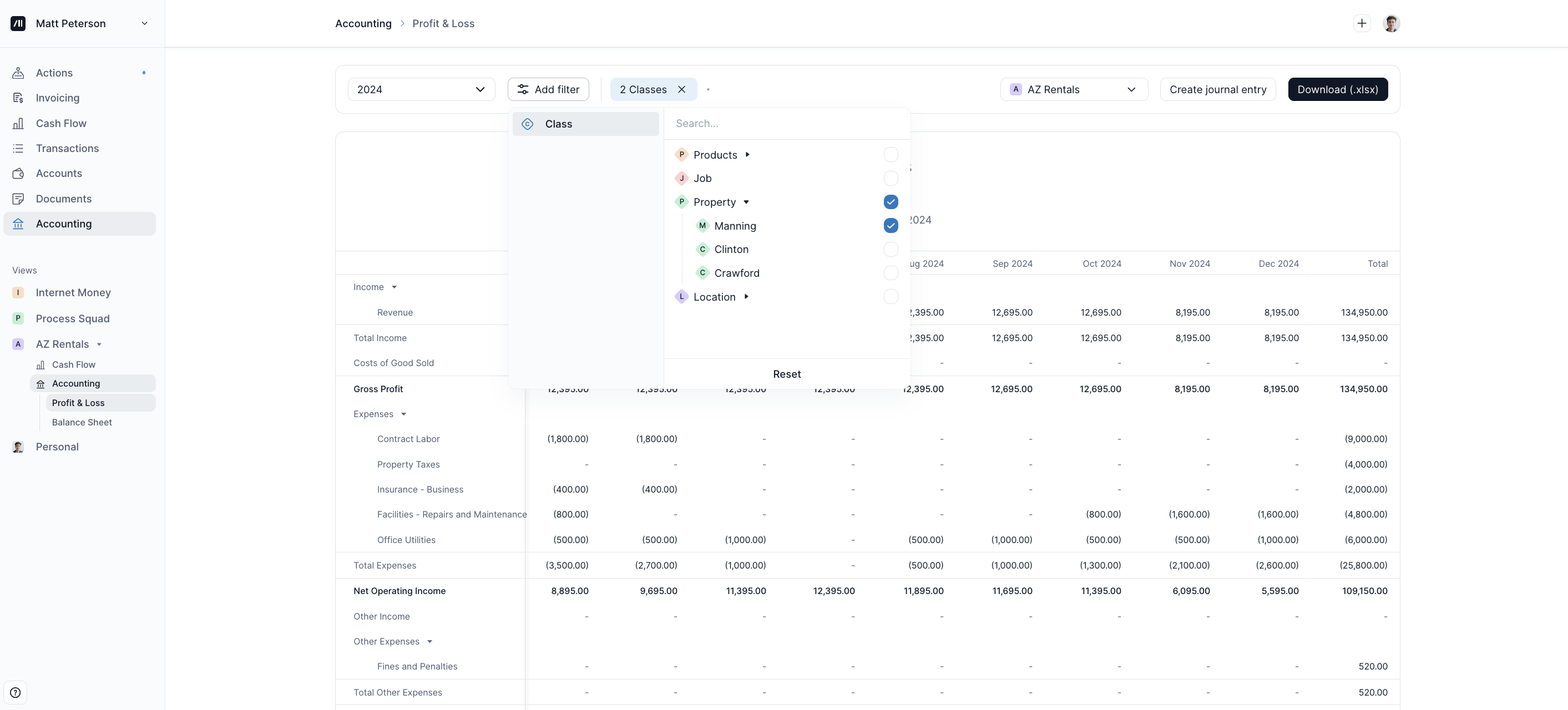Remove the 2 Classes filter chip

(682, 89)
